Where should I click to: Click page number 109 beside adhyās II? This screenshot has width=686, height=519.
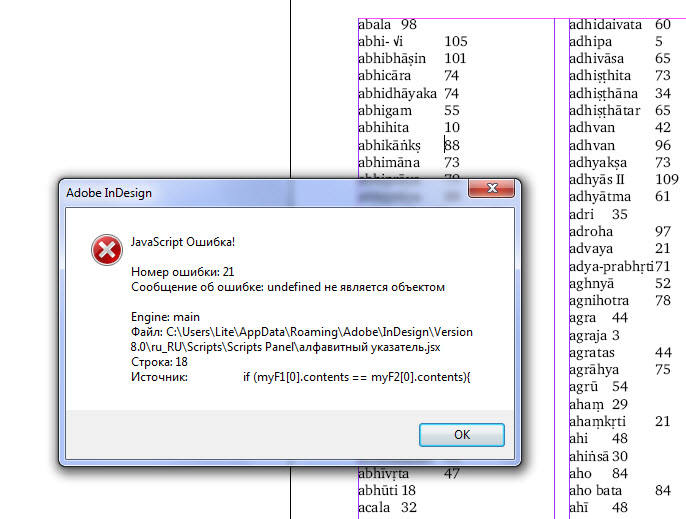[x=666, y=179]
